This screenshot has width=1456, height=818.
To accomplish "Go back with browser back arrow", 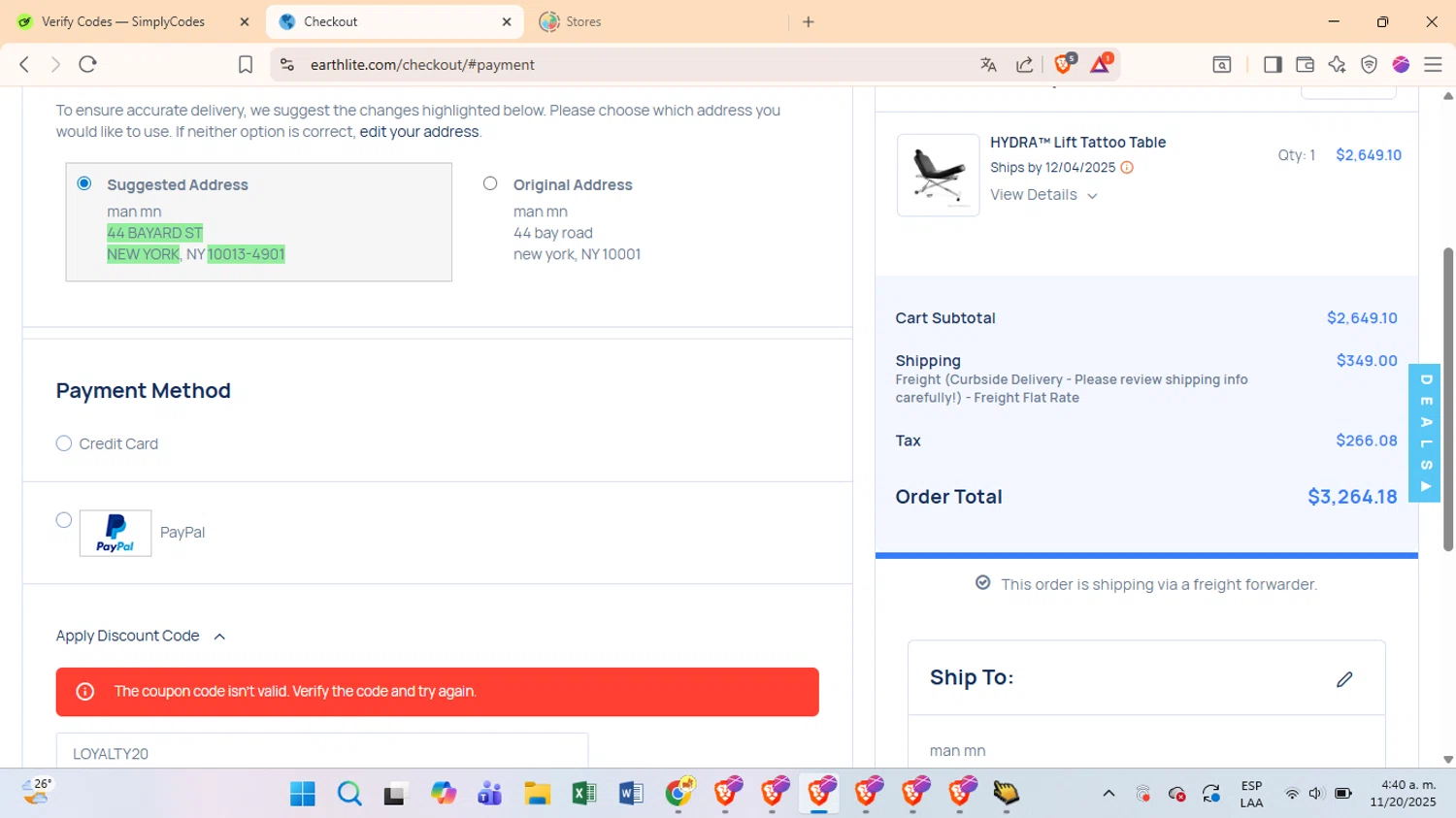I will point(24,64).
